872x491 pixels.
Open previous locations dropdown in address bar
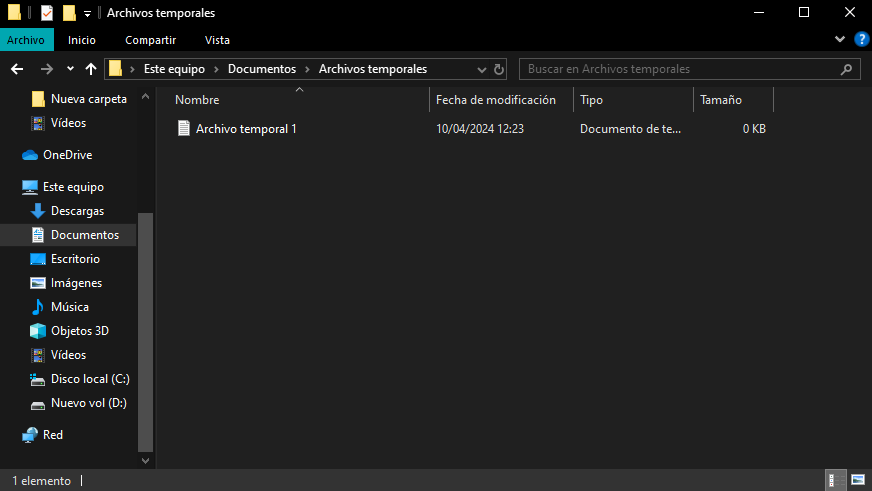482,70
